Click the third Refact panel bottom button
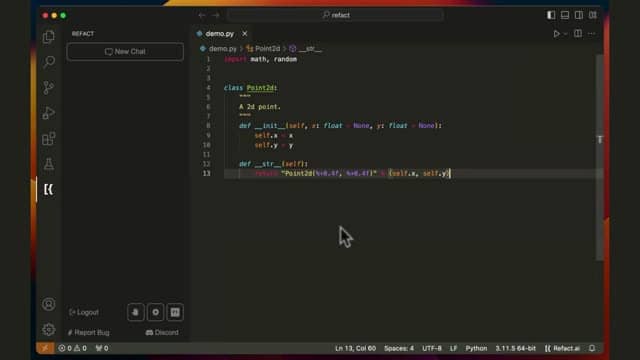Viewport: 640px width, 360px height. [175, 312]
